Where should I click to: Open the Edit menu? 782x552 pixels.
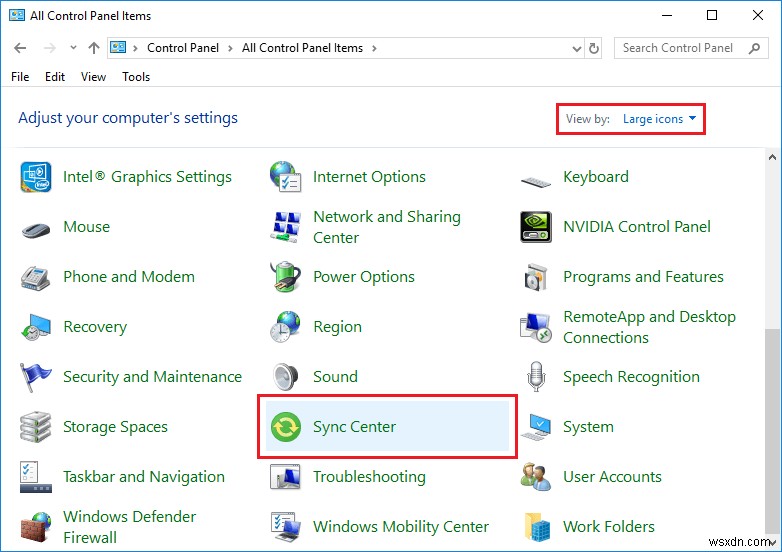(x=55, y=77)
